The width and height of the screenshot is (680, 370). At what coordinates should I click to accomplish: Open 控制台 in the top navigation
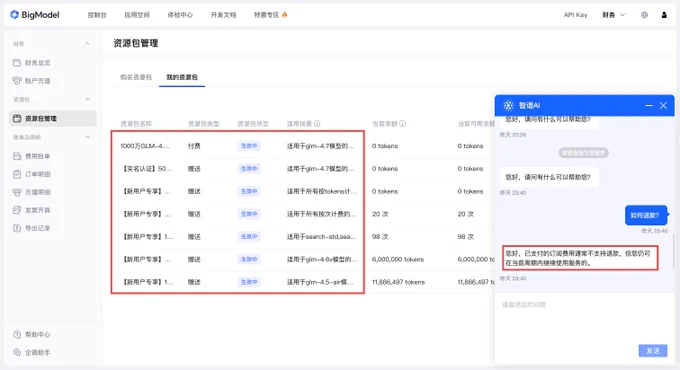(97, 15)
